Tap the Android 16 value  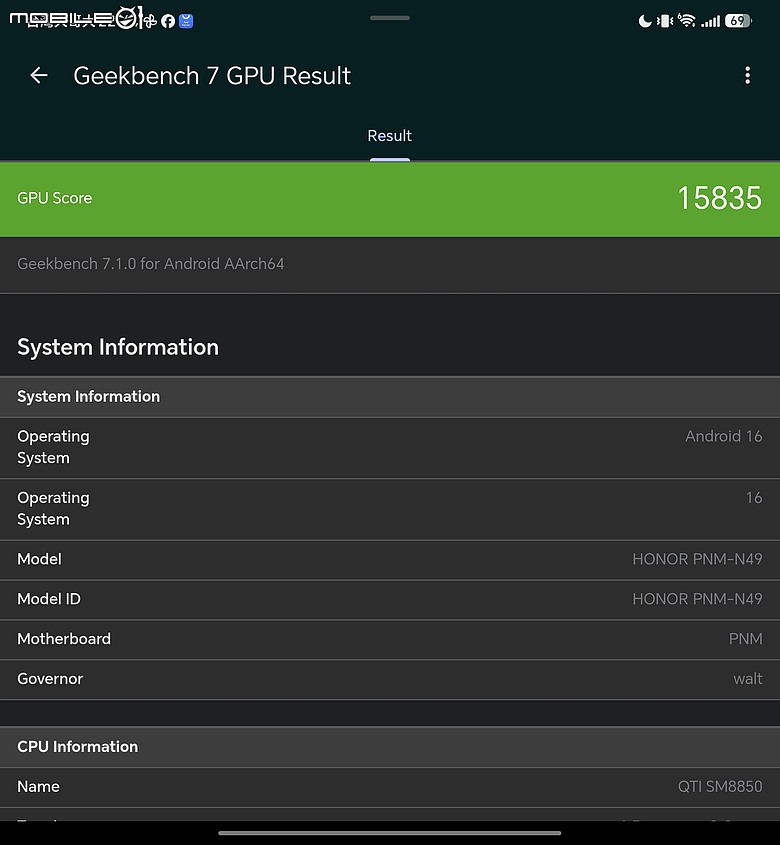(723, 436)
